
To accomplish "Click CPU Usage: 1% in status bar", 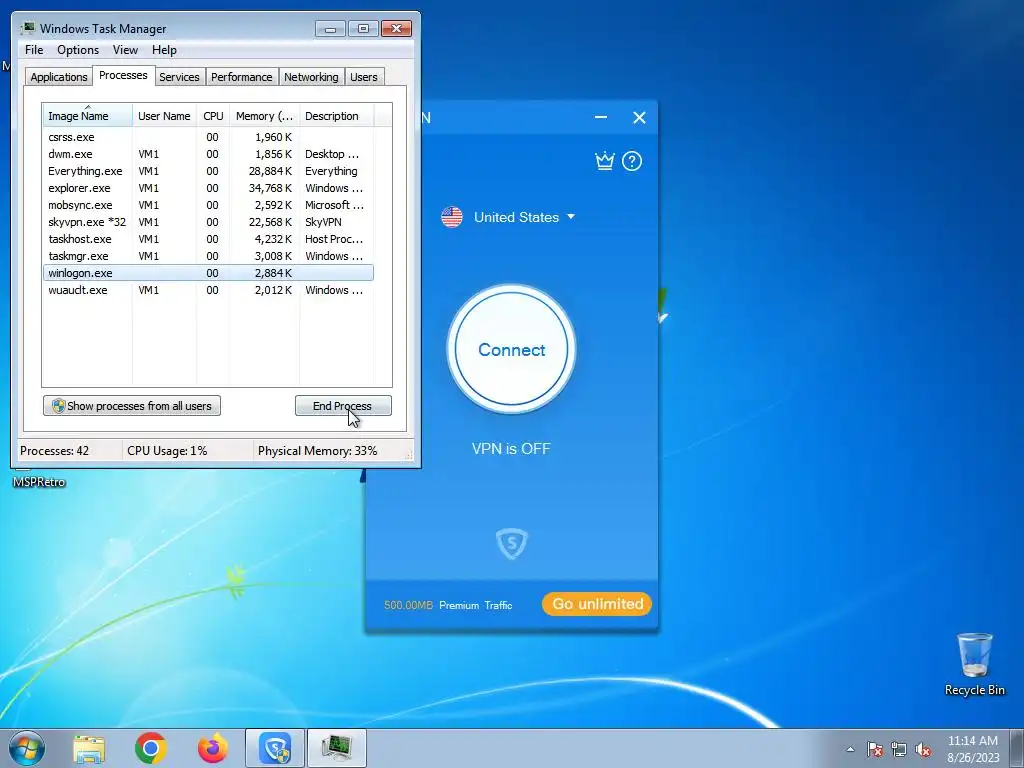I will pyautogui.click(x=167, y=451).
